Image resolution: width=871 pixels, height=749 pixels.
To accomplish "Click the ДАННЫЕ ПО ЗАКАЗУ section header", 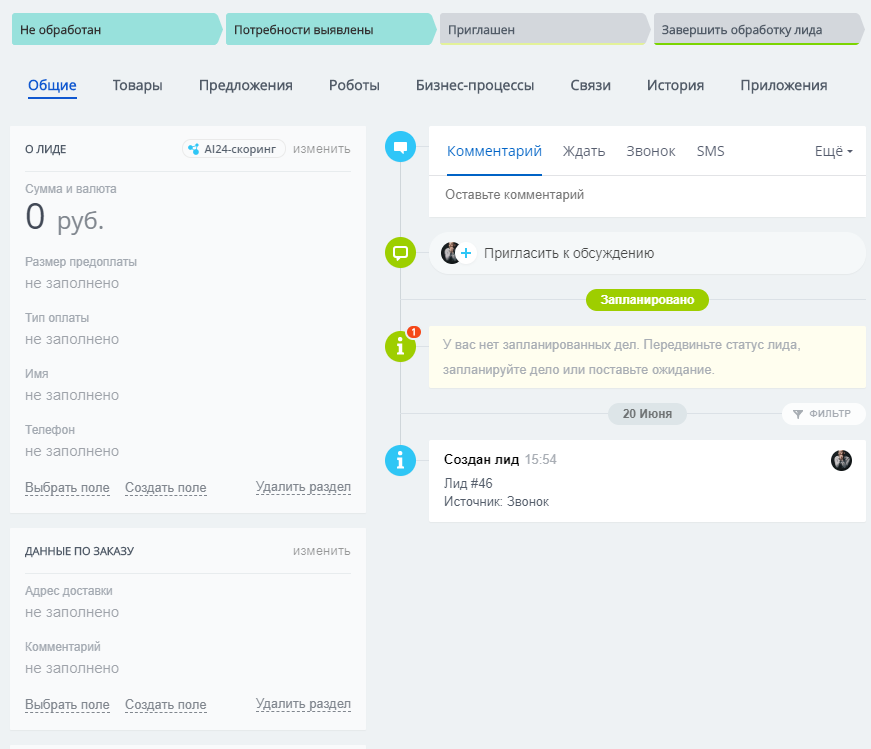I will coord(79,551).
